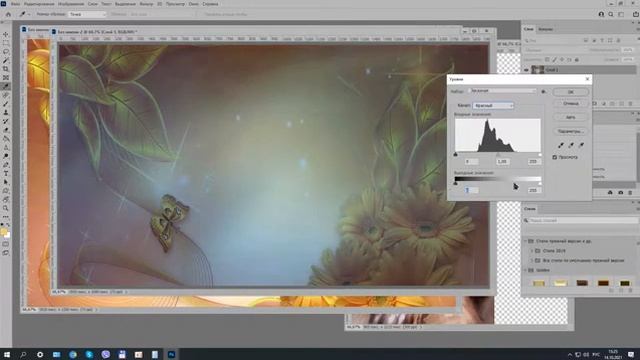Image resolution: width=640 pixels, height=360 pixels.
Task: Click the Отмена button in Levels
Action: [571, 104]
